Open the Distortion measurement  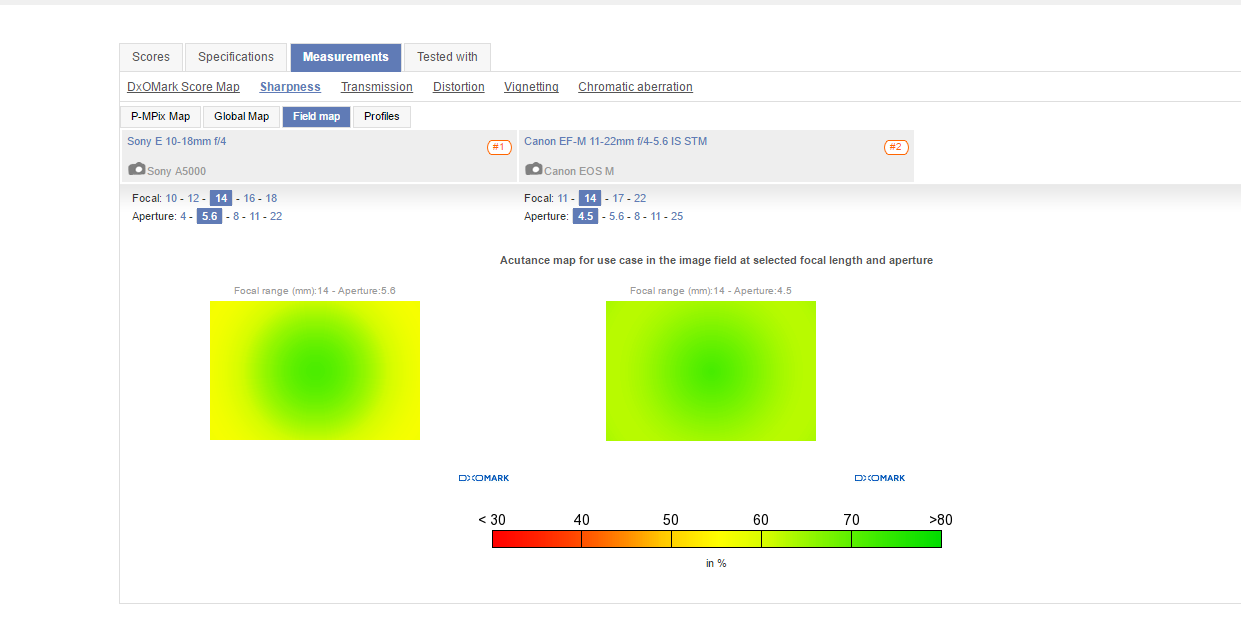pos(459,87)
